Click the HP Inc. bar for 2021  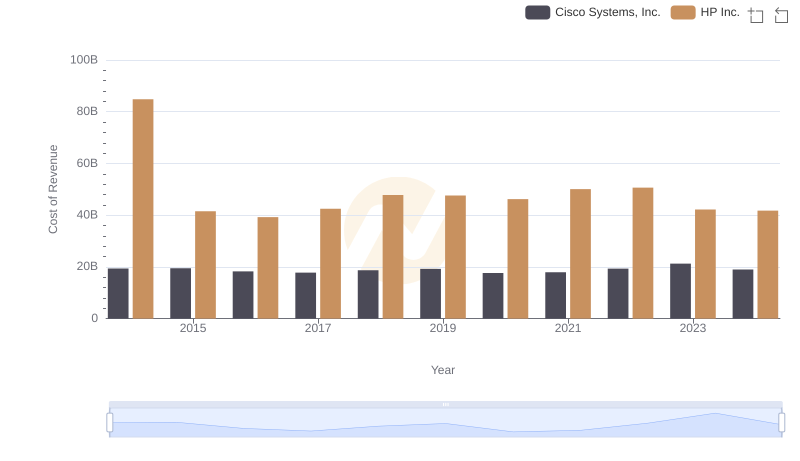click(x=580, y=253)
